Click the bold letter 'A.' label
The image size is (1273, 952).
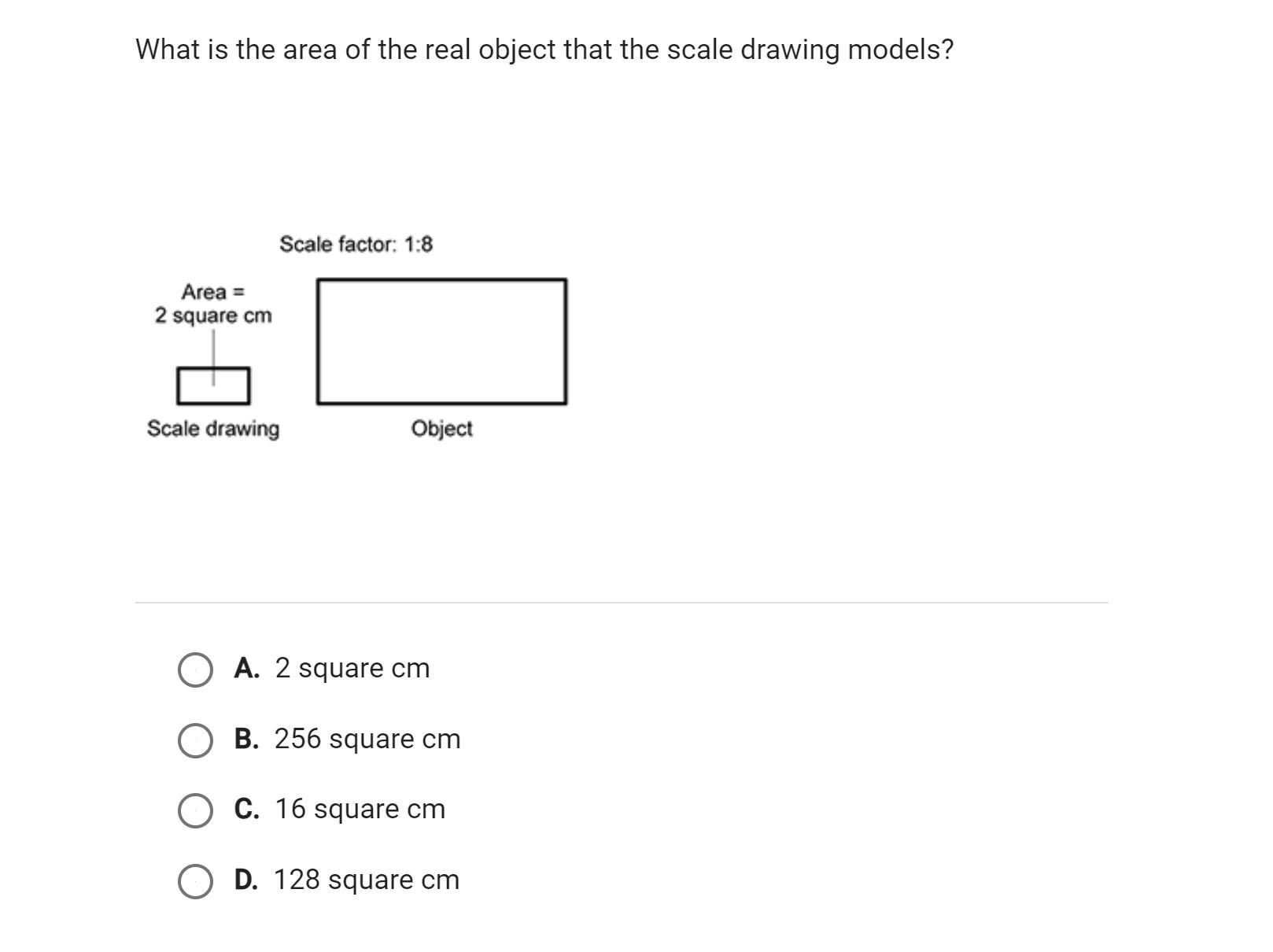(x=246, y=669)
